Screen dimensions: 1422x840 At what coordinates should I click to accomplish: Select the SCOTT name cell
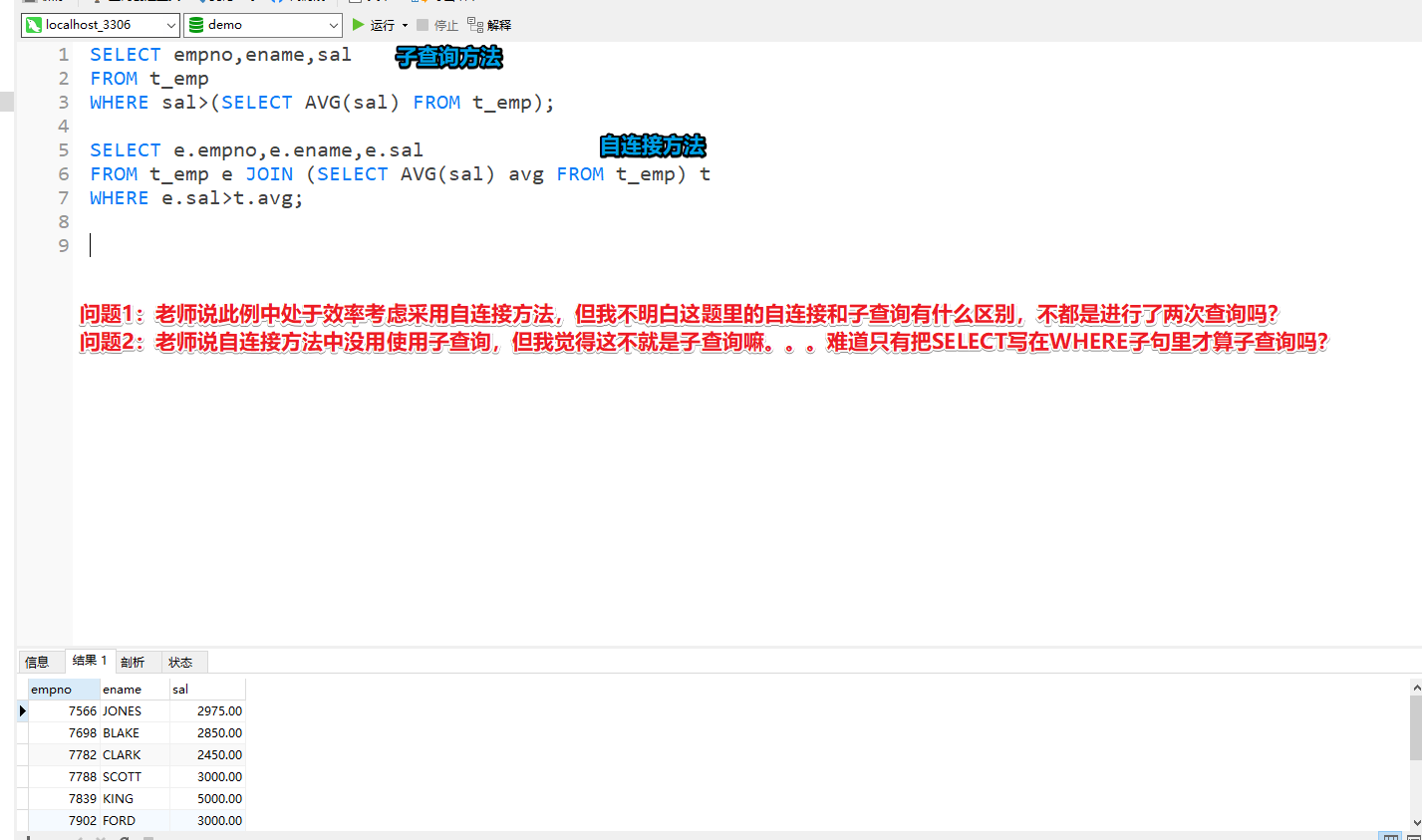coord(135,776)
